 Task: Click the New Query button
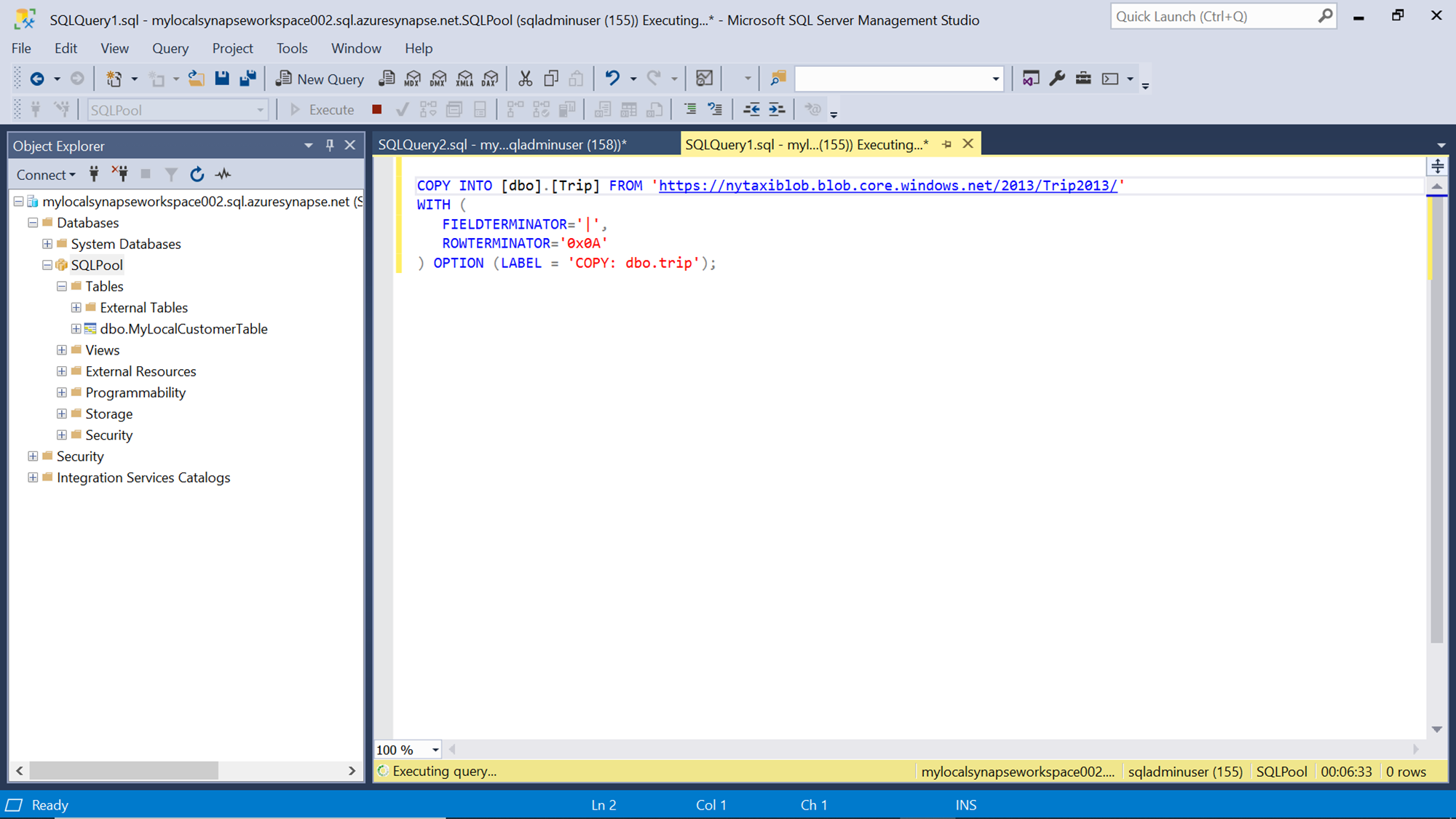click(320, 79)
